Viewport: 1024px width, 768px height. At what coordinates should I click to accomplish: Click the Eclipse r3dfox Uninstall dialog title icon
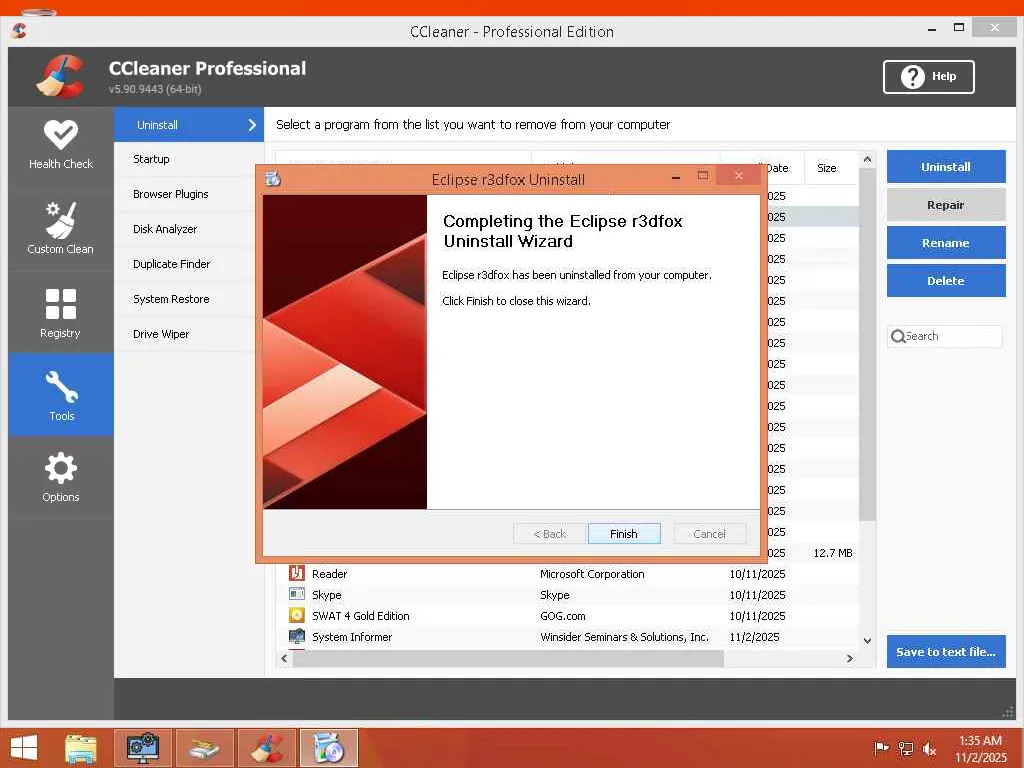273,178
